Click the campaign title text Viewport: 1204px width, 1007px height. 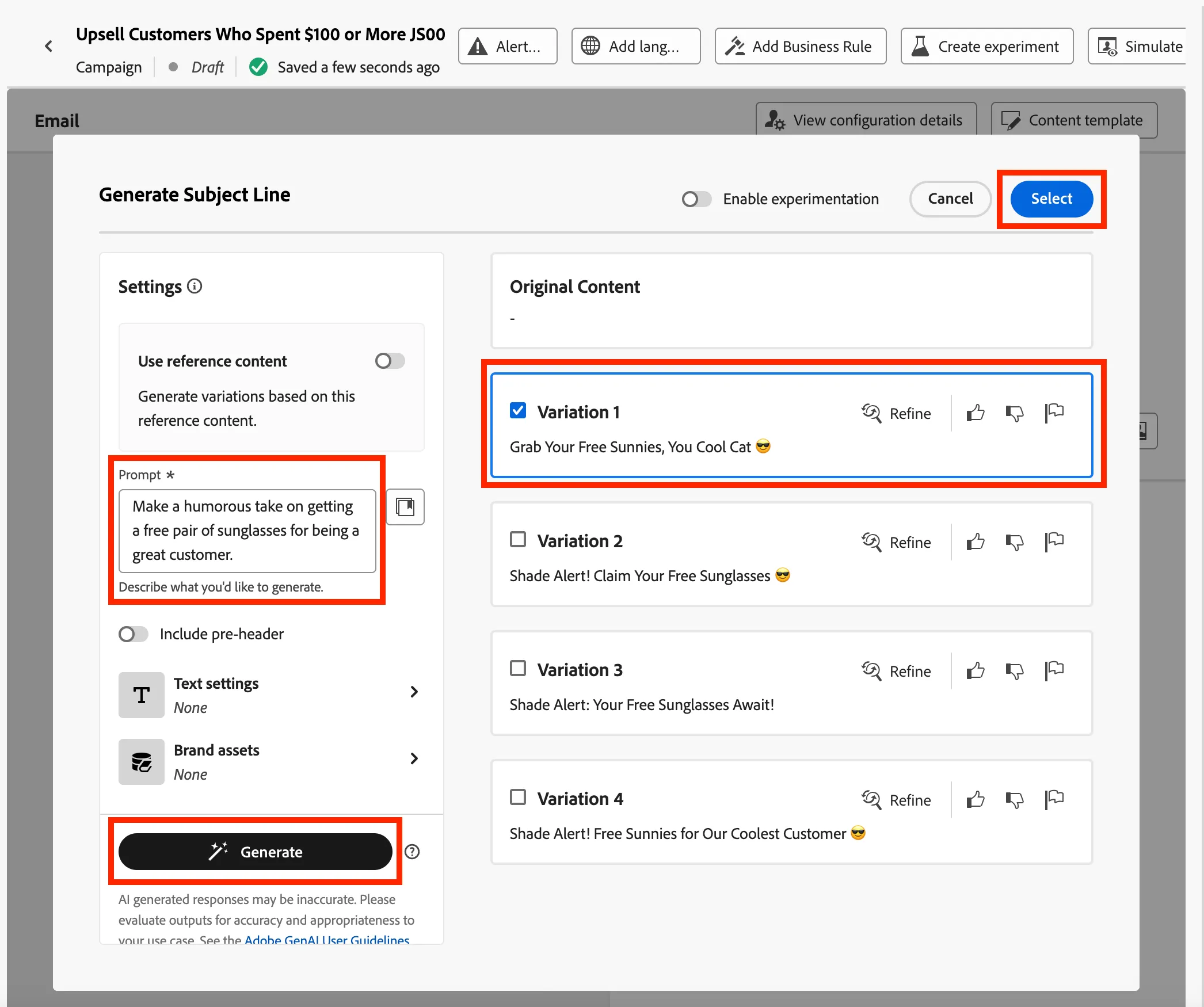point(260,35)
